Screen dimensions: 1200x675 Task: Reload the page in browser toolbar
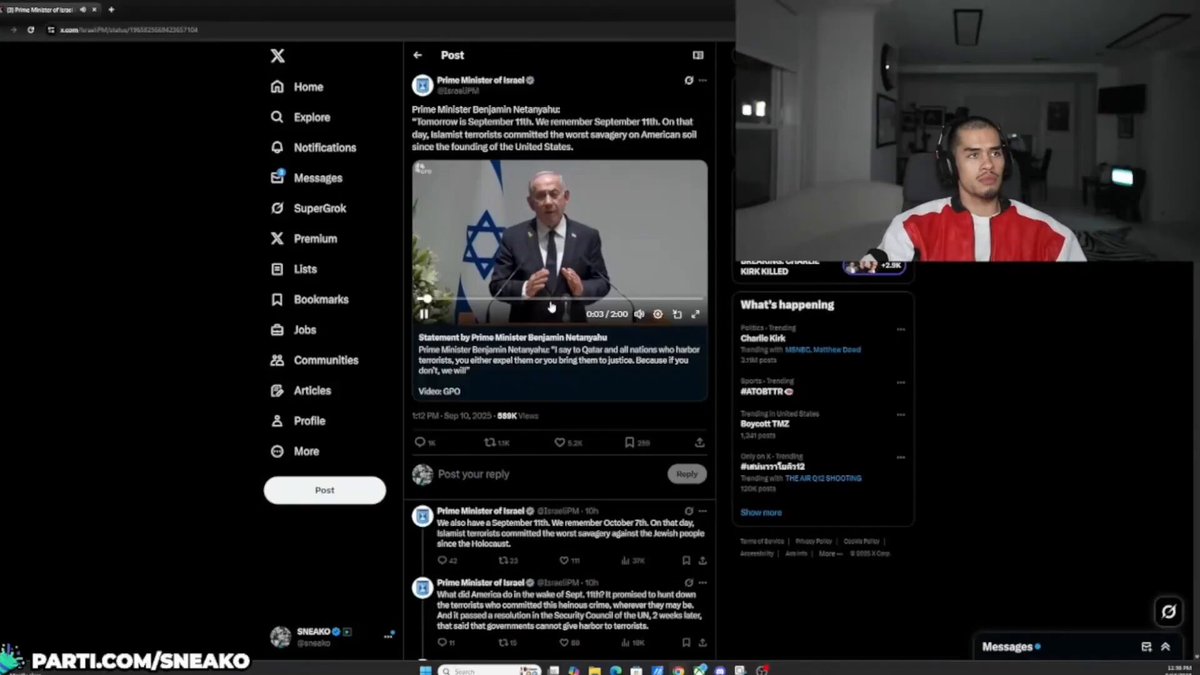(31, 30)
